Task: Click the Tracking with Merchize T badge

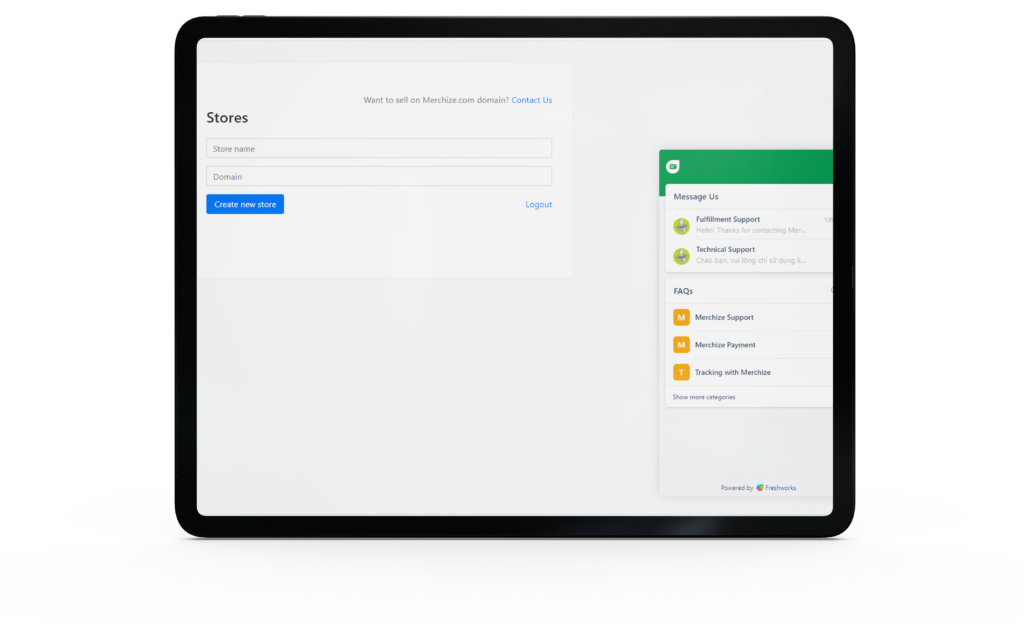Action: click(x=681, y=372)
